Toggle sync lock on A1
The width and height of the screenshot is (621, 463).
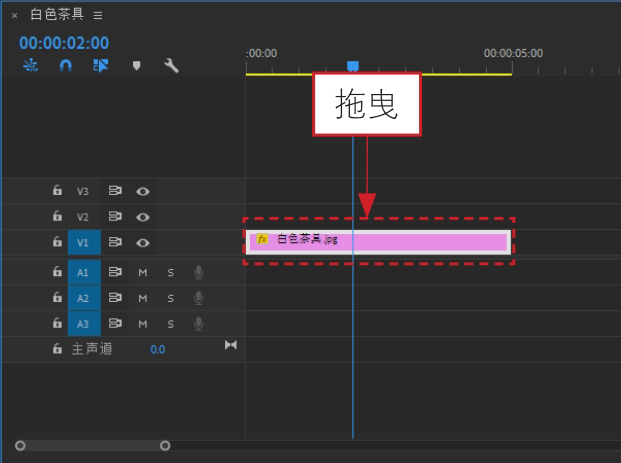coord(115,272)
